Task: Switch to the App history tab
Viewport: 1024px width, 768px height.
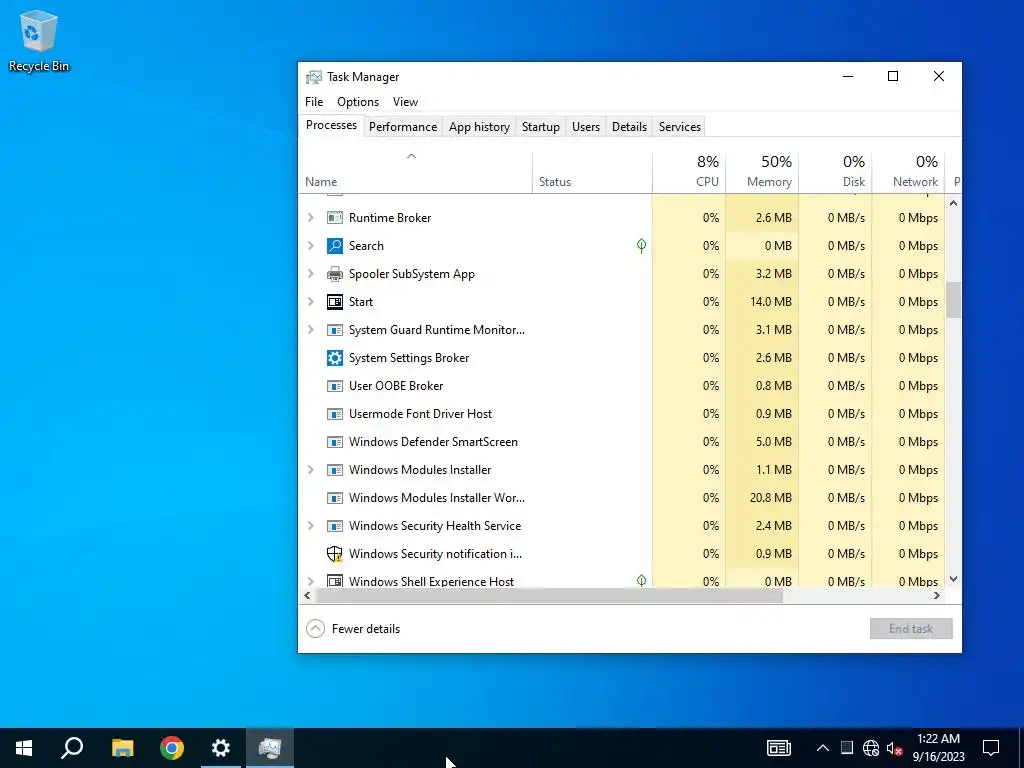Action: coord(479,127)
